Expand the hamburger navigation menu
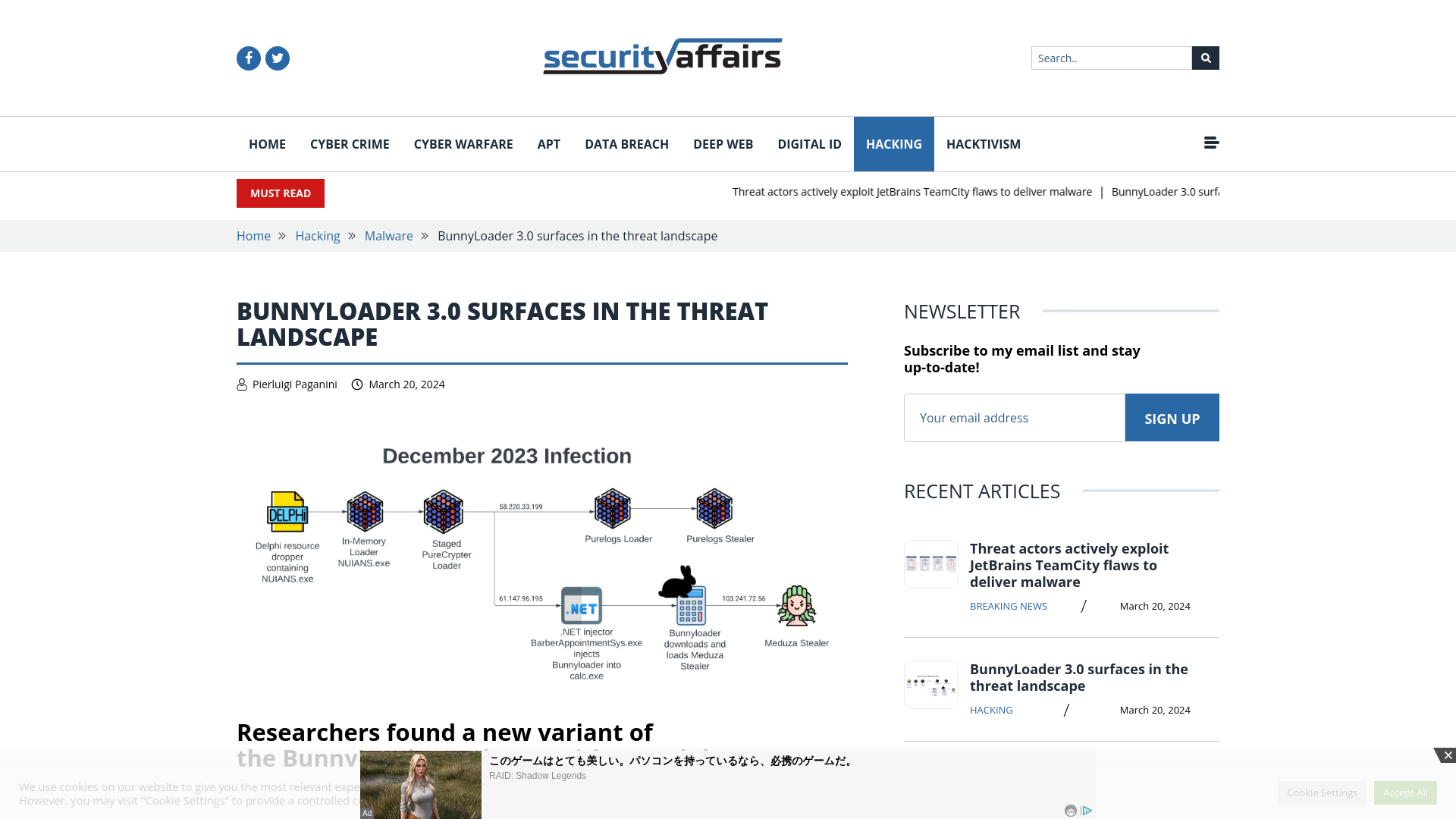 click(x=1211, y=143)
